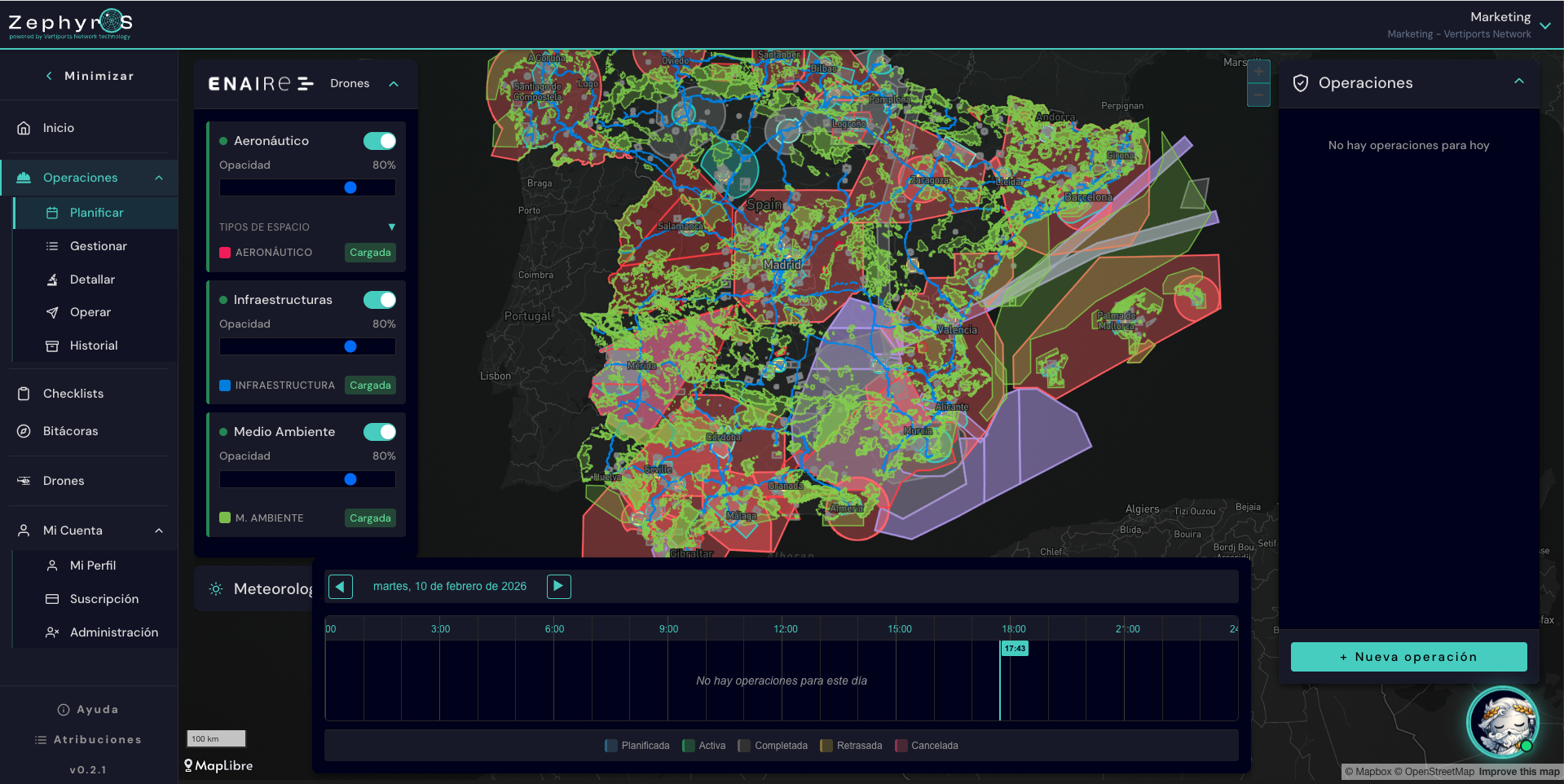Disable the Aeronáutico layer toggle
The height and width of the screenshot is (784, 1564).
click(379, 141)
